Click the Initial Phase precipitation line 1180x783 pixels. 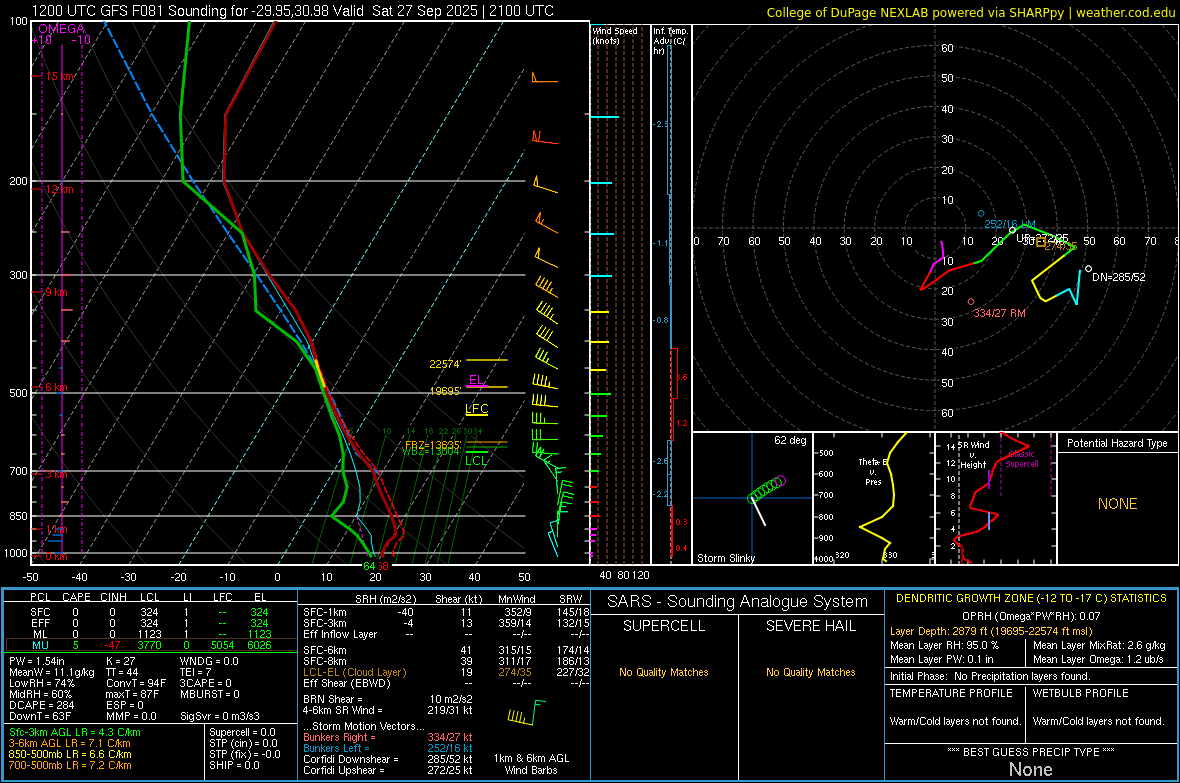[990, 676]
